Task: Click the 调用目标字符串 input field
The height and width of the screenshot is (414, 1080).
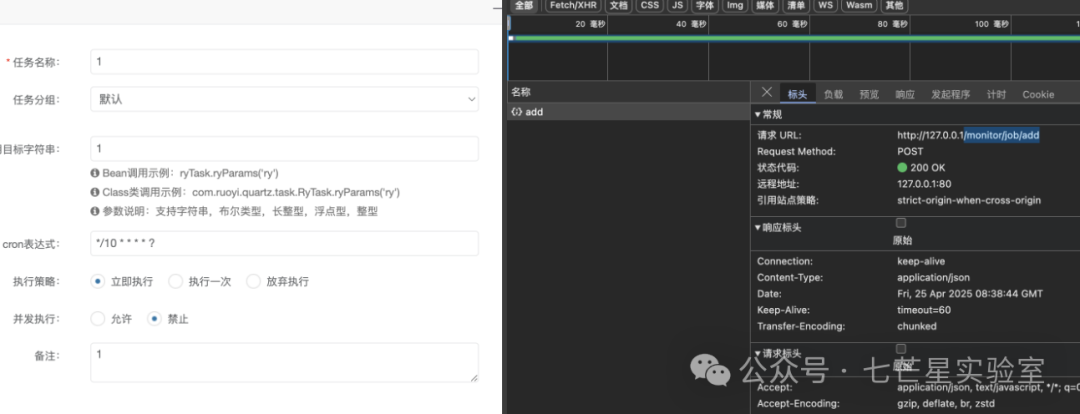Action: click(x=284, y=149)
